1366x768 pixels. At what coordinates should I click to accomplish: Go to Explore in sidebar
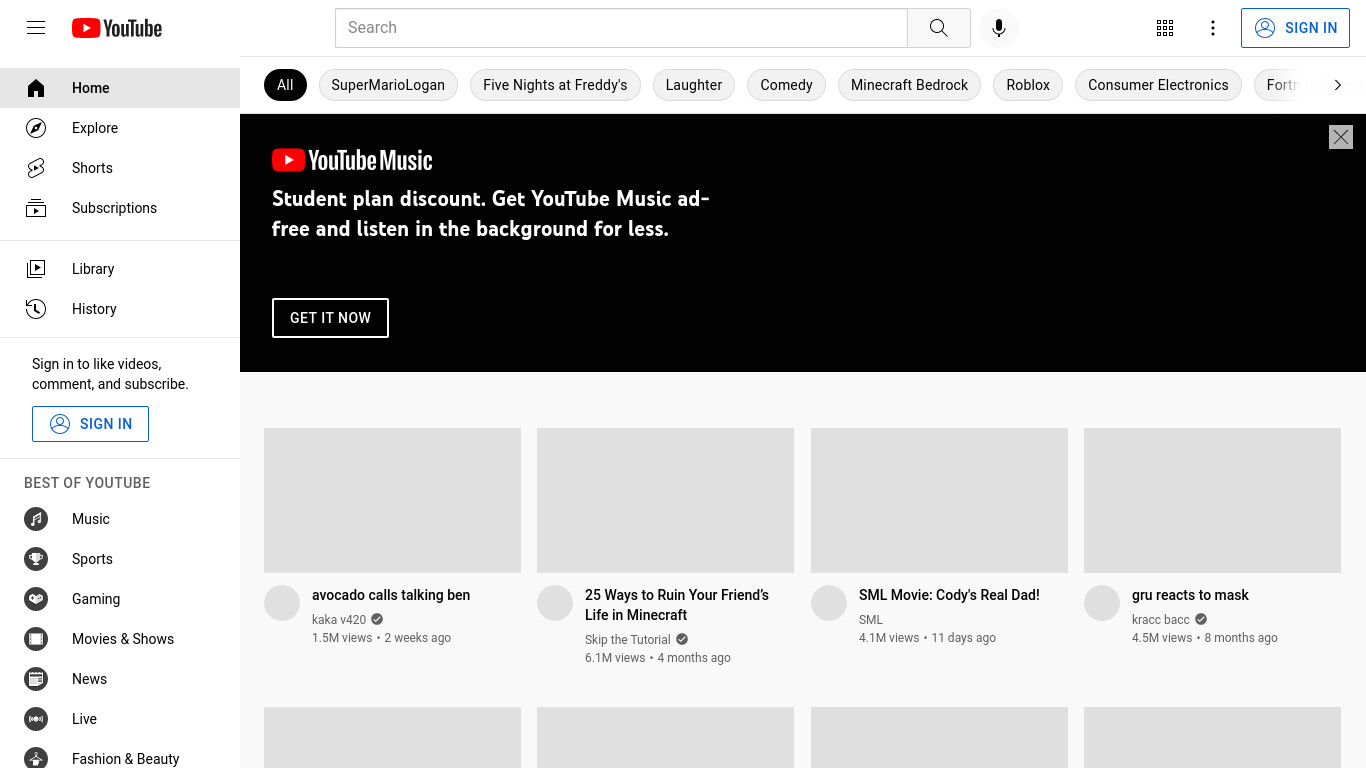tap(95, 128)
